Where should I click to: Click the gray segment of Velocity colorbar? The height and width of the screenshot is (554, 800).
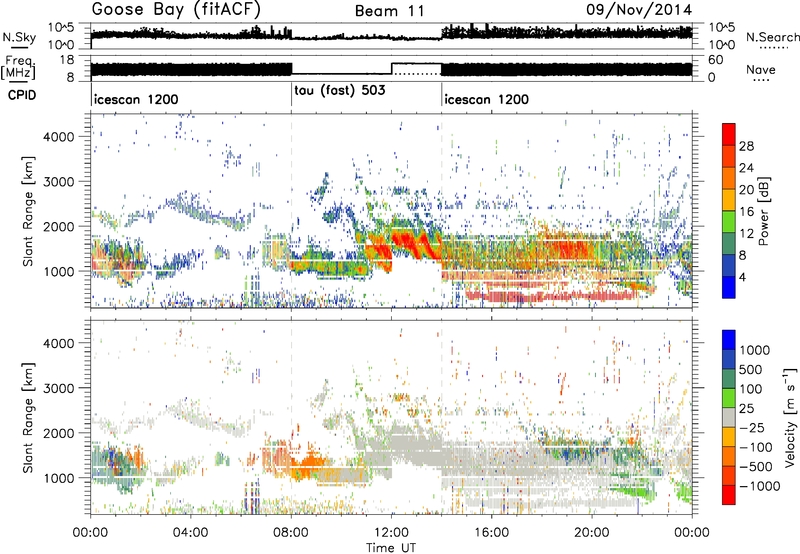click(729, 417)
